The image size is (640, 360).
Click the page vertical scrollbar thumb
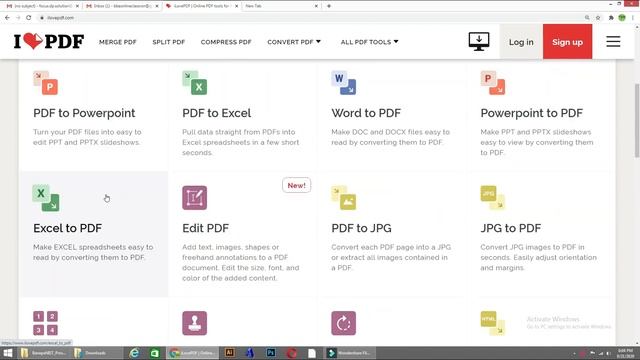point(636,120)
